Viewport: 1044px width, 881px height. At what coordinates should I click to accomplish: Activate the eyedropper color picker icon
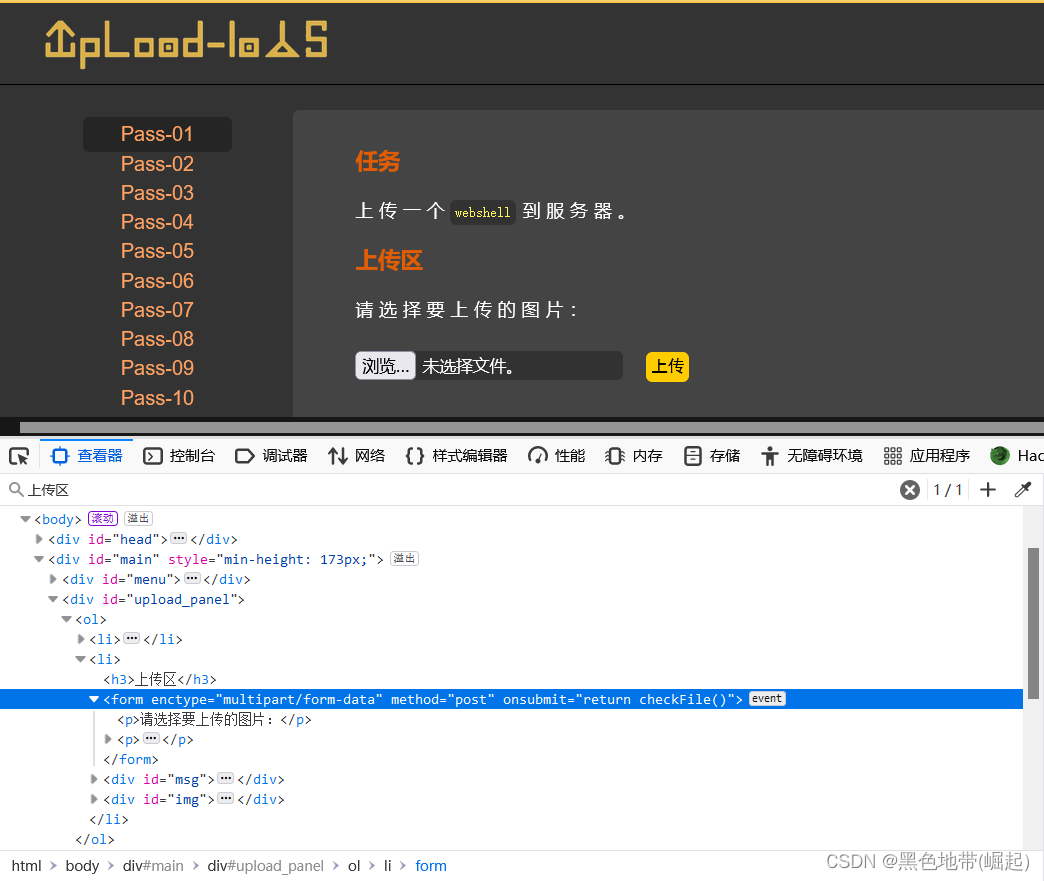tap(1023, 490)
